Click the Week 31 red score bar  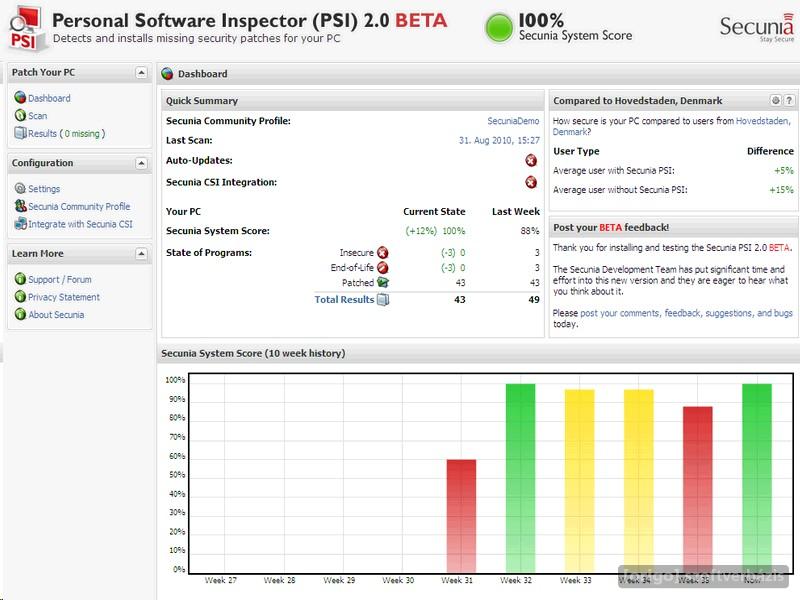[x=461, y=516]
